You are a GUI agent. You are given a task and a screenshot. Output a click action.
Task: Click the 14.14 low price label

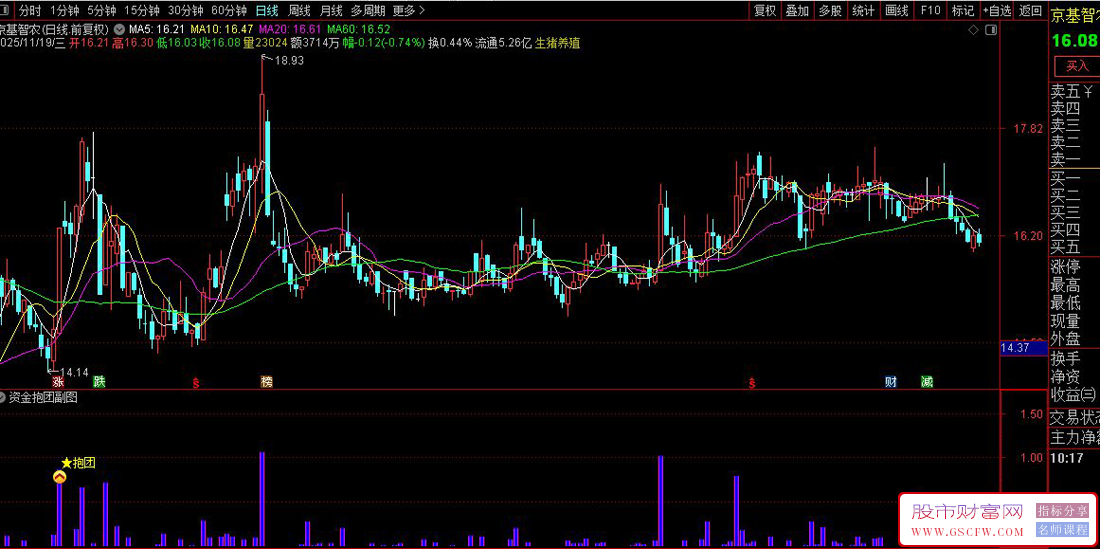click(x=74, y=372)
